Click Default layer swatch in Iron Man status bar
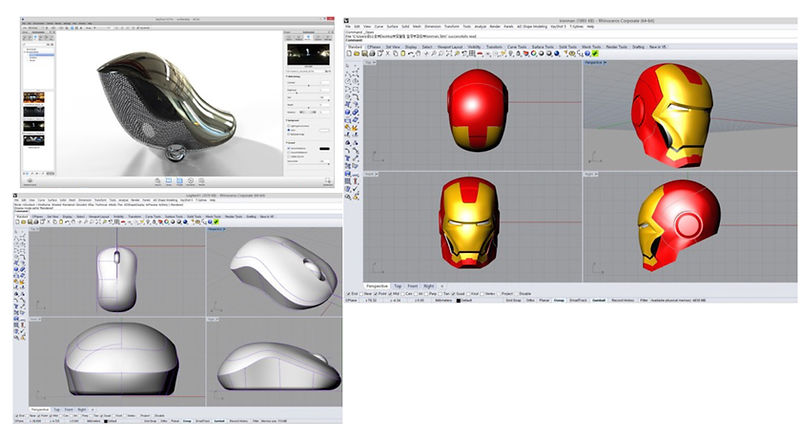Viewport: 800px width, 439px height. [459, 300]
